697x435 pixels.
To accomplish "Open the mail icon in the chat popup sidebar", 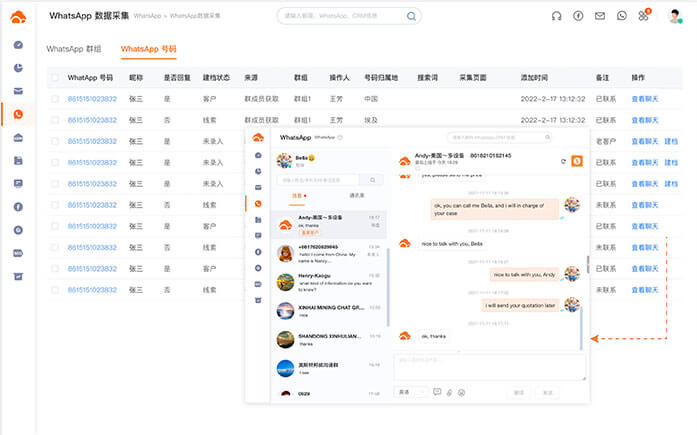I will (x=258, y=188).
